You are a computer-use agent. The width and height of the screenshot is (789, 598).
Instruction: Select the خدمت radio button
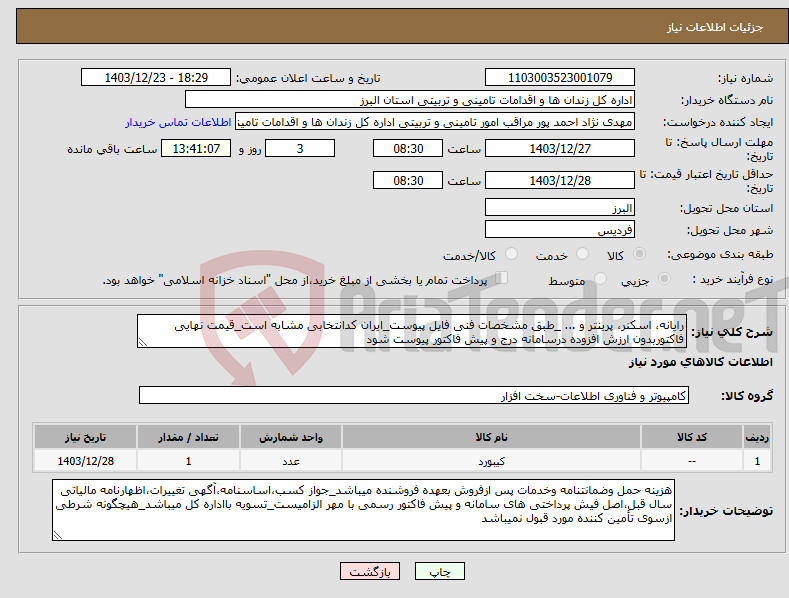582,254
